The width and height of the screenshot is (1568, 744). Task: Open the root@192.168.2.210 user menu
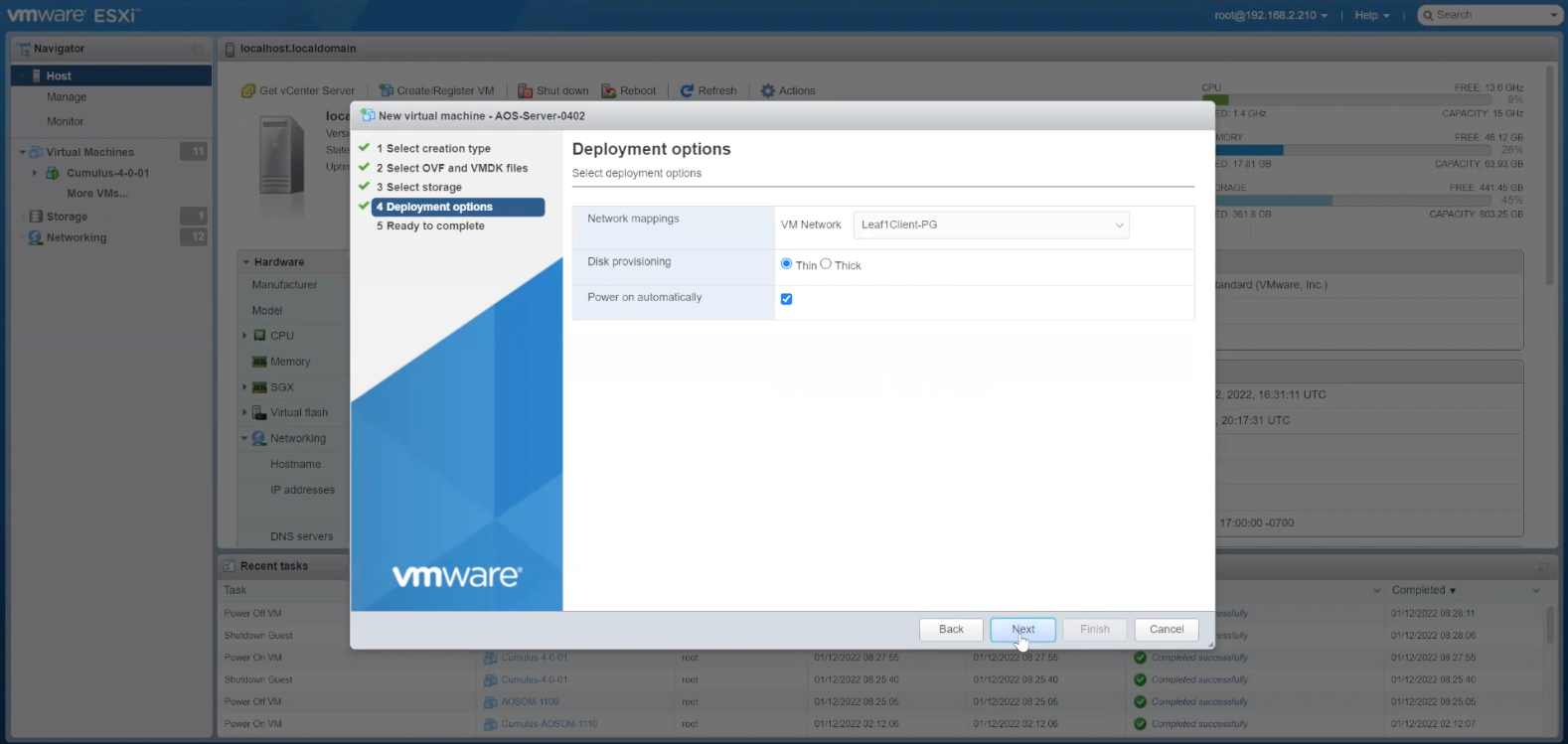click(x=1271, y=15)
